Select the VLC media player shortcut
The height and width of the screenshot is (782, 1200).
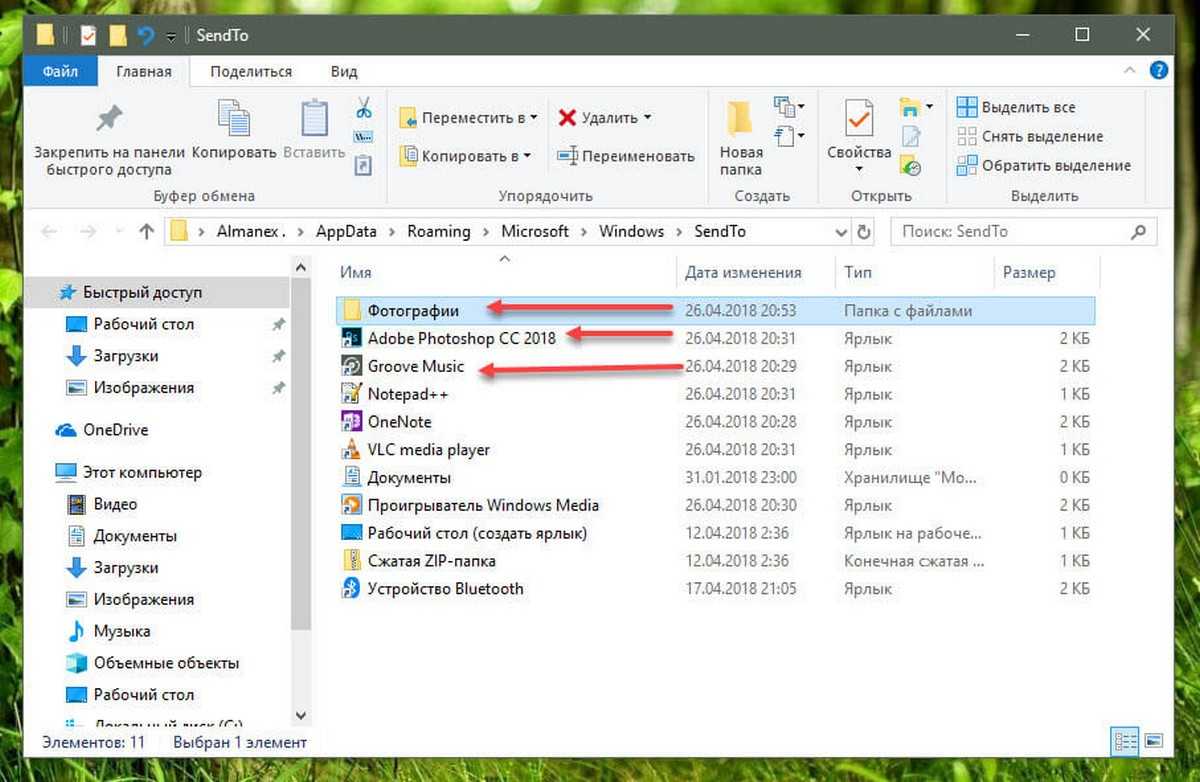428,450
